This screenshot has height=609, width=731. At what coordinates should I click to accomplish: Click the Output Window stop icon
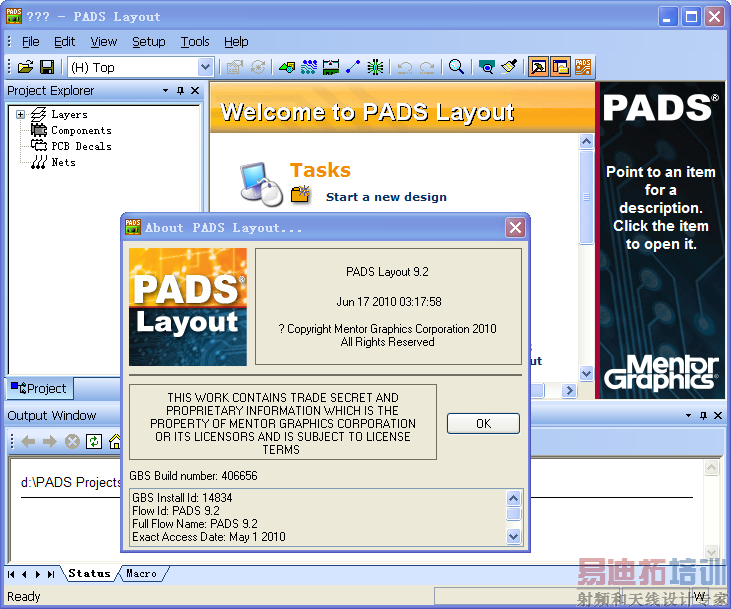coord(72,441)
